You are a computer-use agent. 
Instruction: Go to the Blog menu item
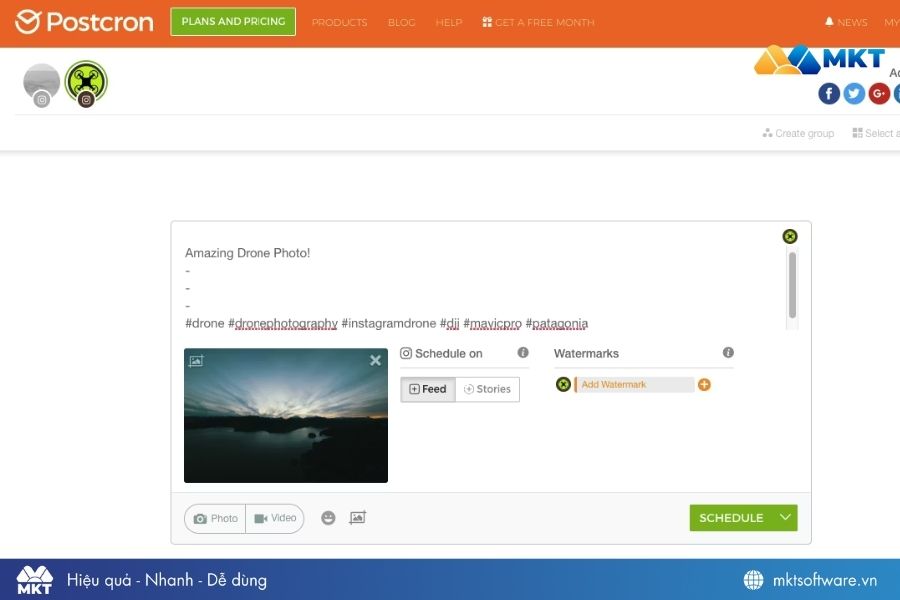pyautogui.click(x=401, y=22)
